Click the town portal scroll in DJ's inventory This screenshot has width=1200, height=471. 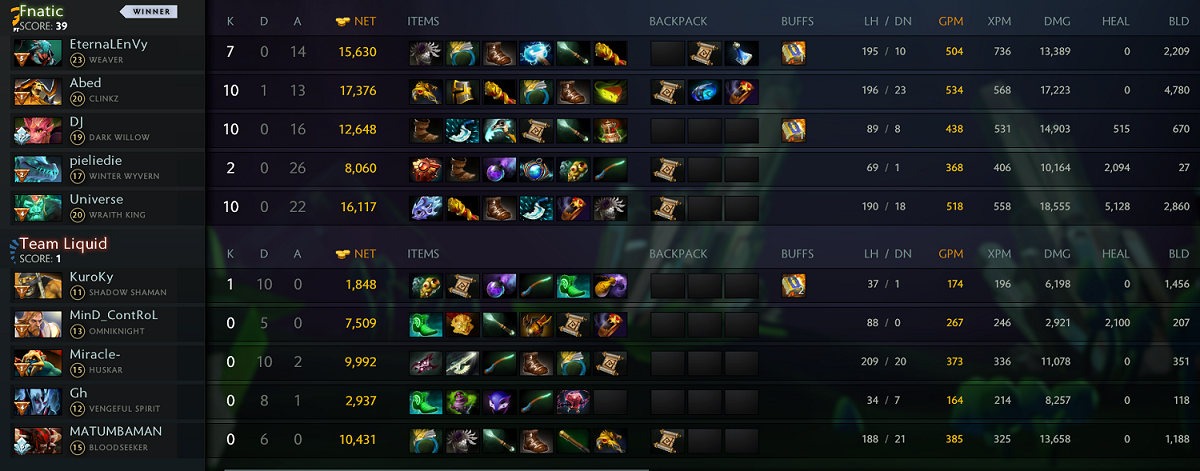(x=536, y=131)
